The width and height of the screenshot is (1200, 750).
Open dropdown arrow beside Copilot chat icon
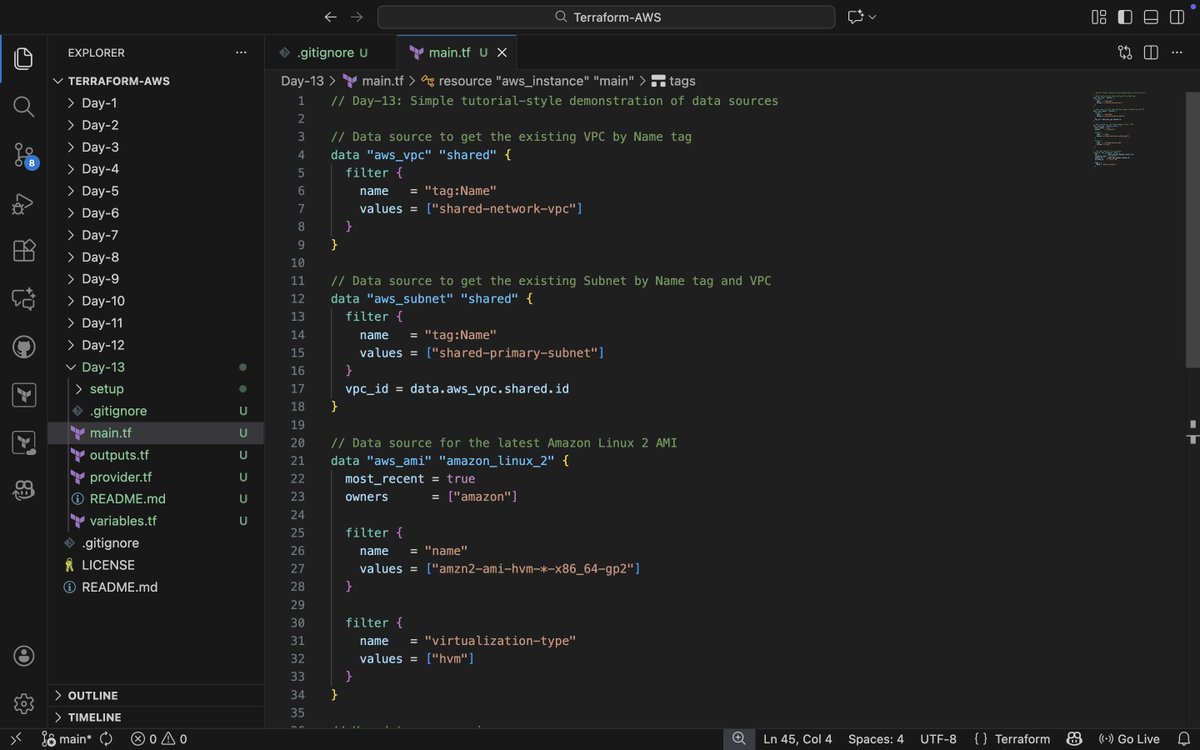873,17
